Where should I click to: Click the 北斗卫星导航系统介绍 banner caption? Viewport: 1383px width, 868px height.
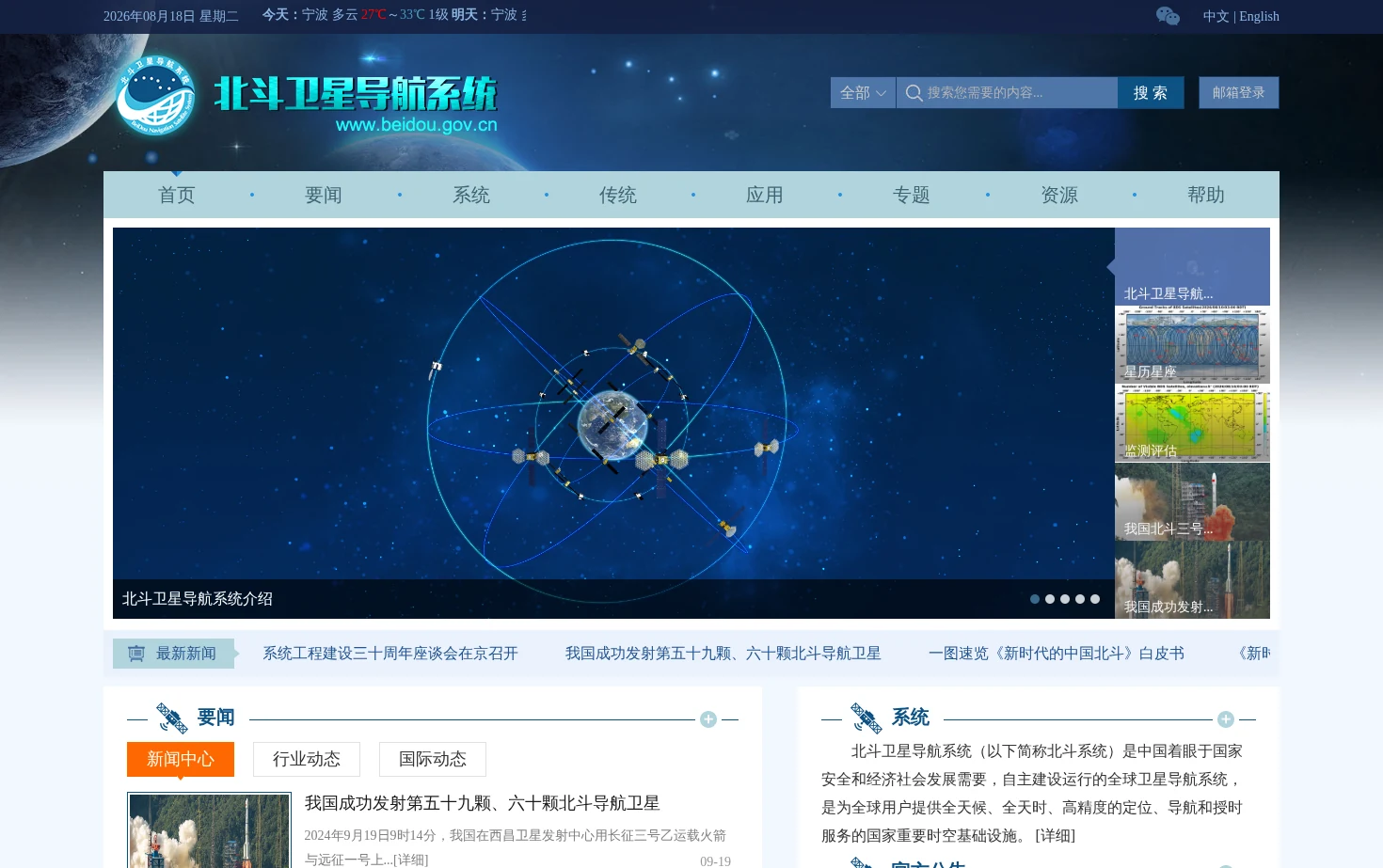pyautogui.click(x=198, y=599)
